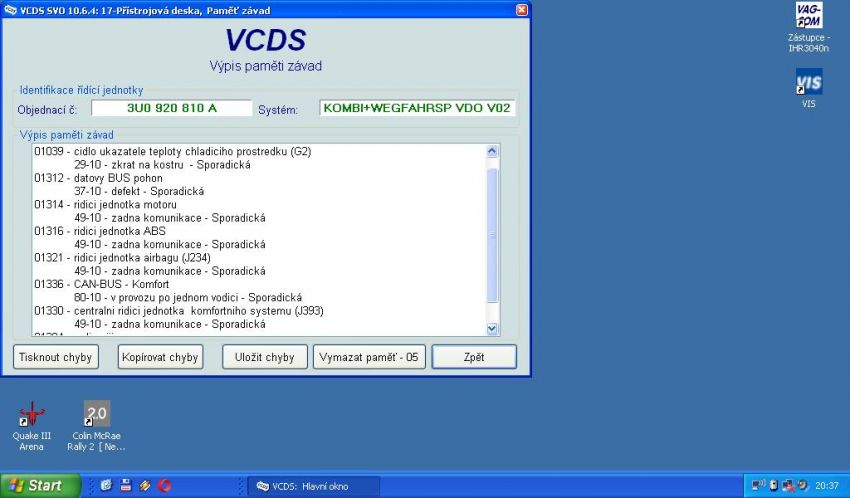Click the Objednací č. field 3U0 920 810 A

tap(172, 108)
